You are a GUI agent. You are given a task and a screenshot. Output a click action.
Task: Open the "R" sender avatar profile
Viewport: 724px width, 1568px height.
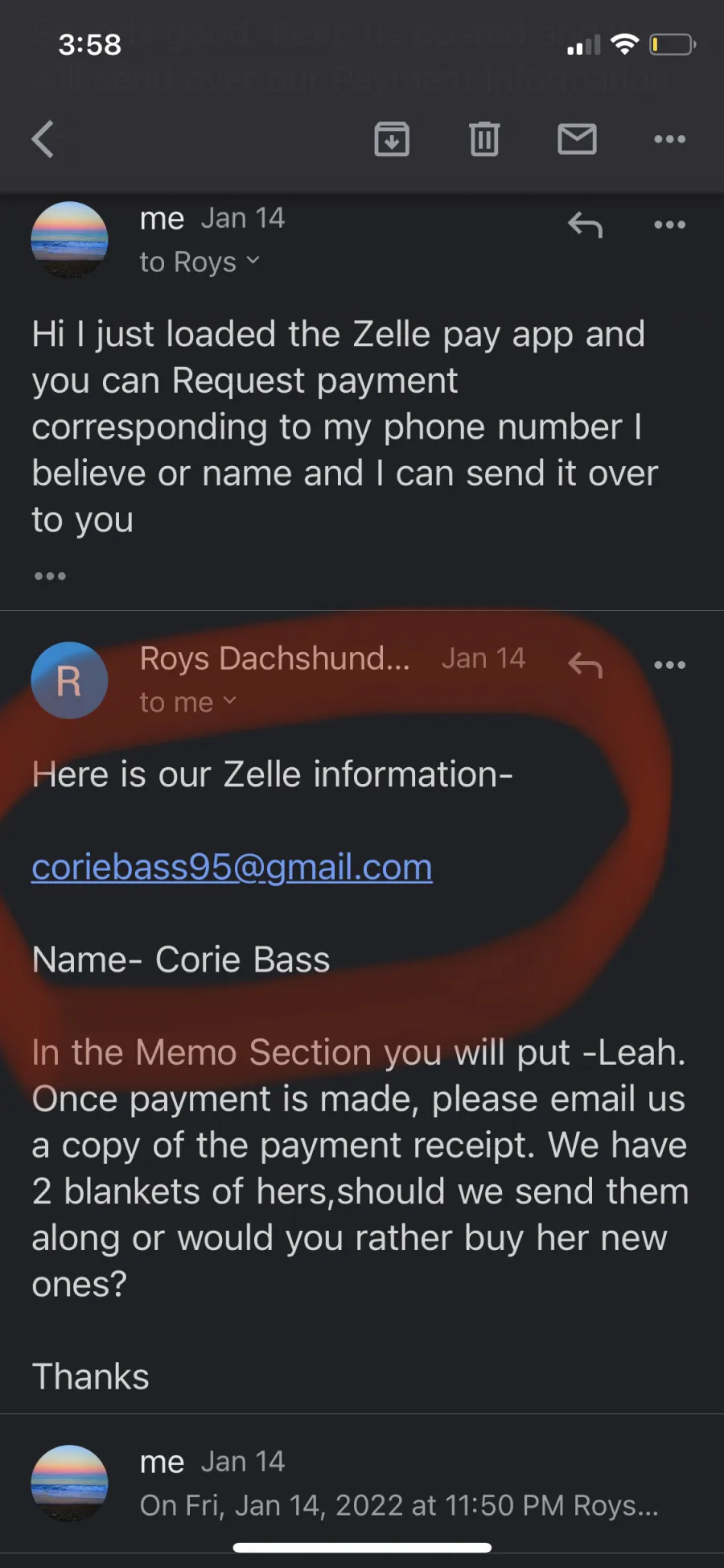[x=69, y=680]
